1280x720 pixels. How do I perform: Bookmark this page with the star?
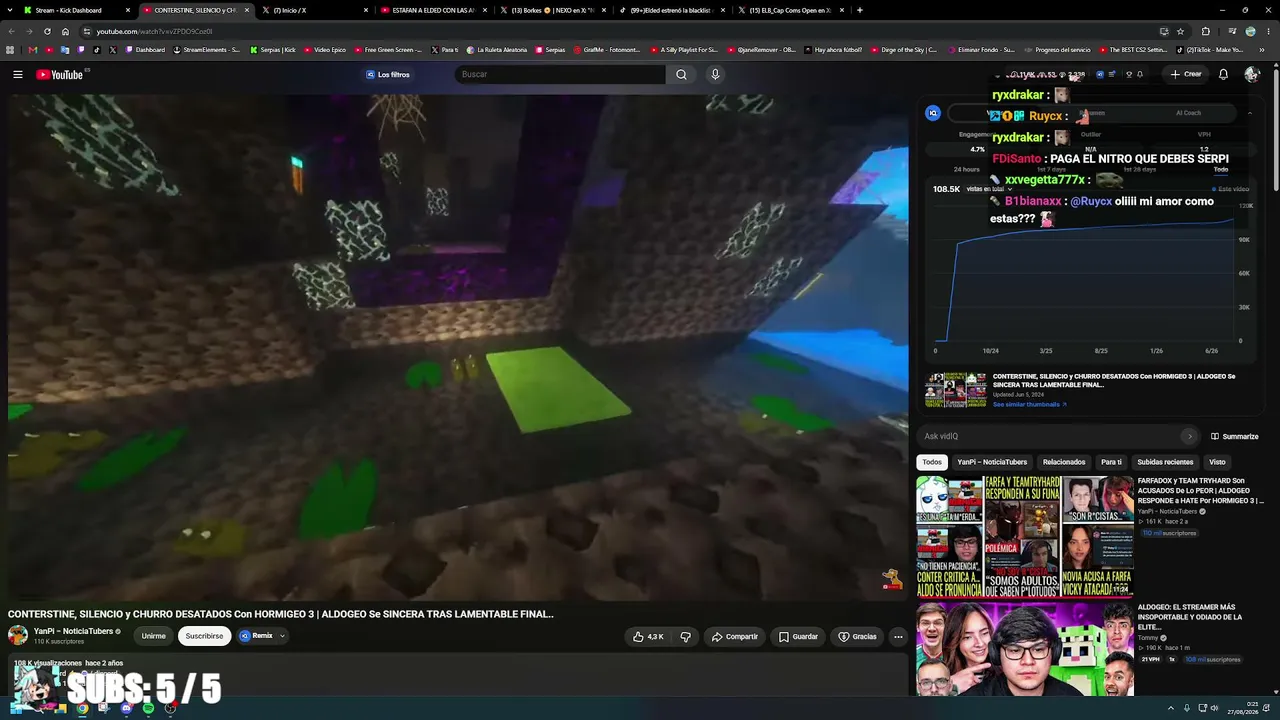click(1180, 31)
